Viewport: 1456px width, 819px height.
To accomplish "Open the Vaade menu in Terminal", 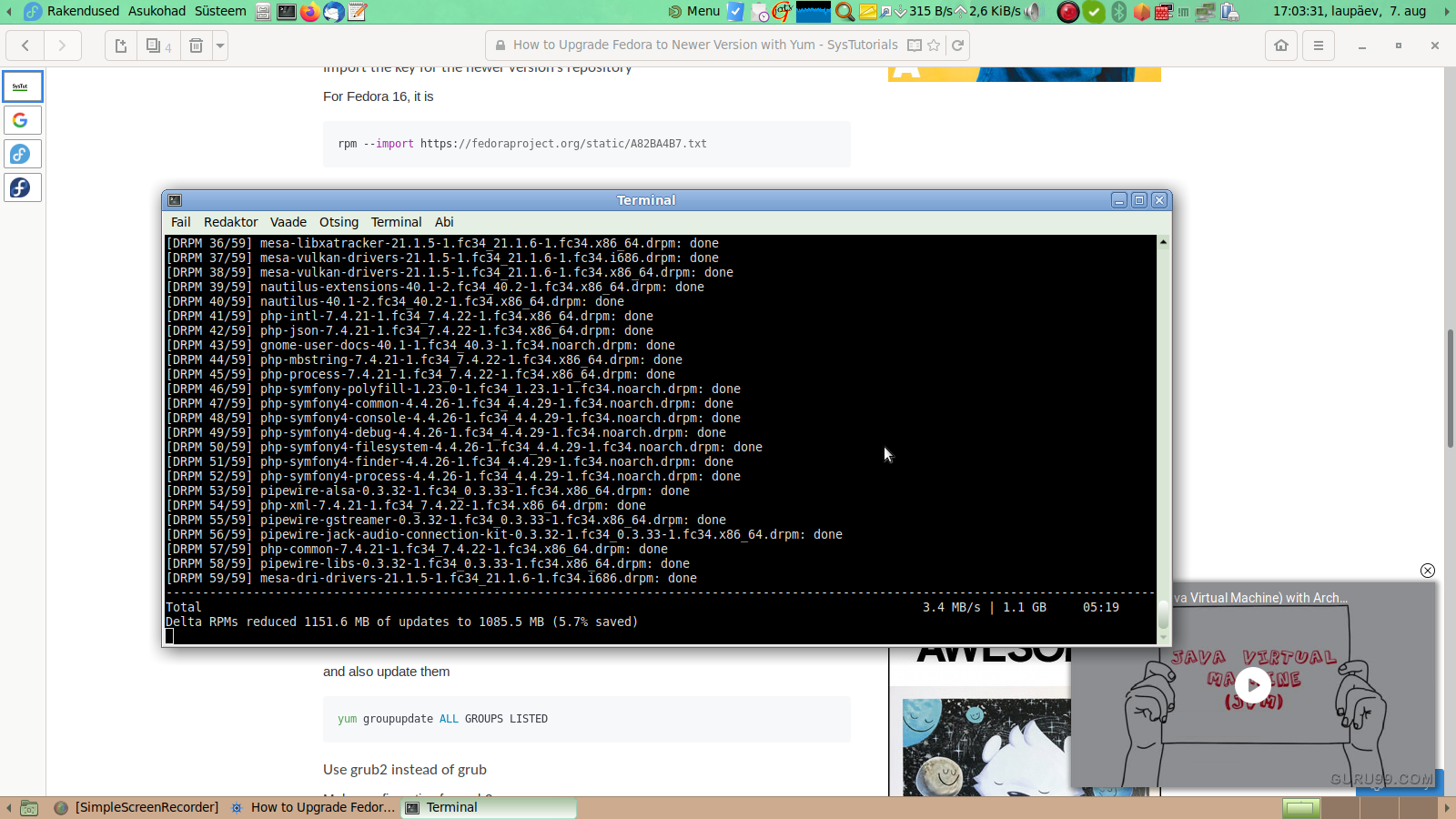I will pyautogui.click(x=288, y=222).
